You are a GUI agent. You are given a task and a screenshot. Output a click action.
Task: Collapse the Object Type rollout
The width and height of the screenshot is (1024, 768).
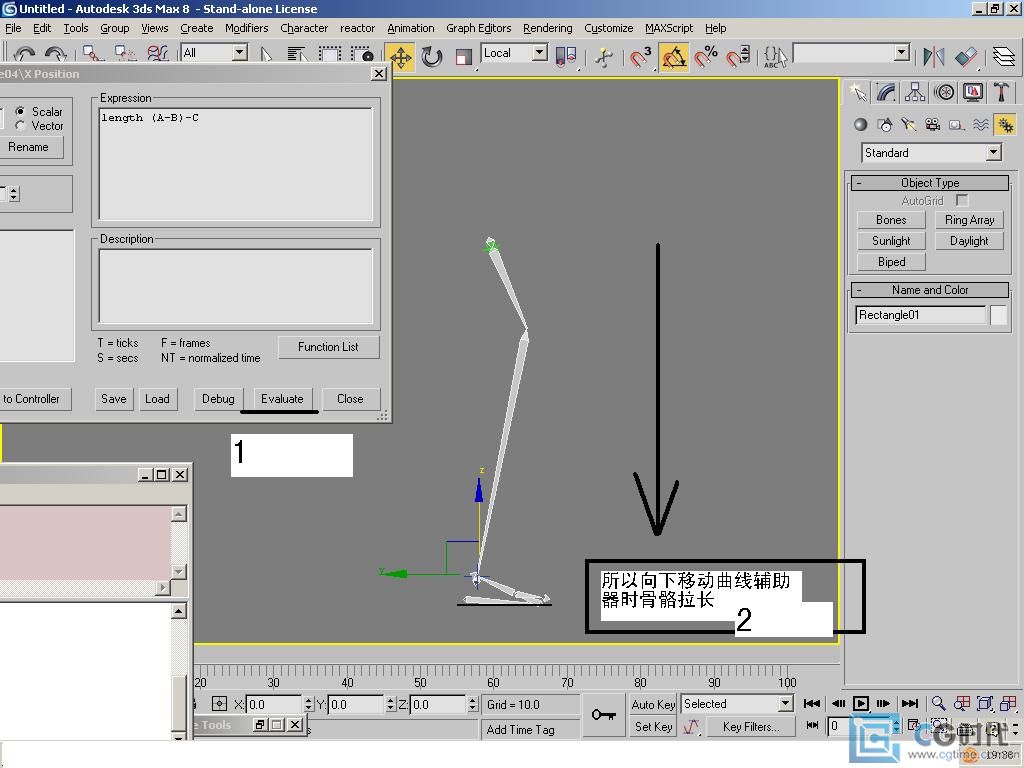(930, 183)
